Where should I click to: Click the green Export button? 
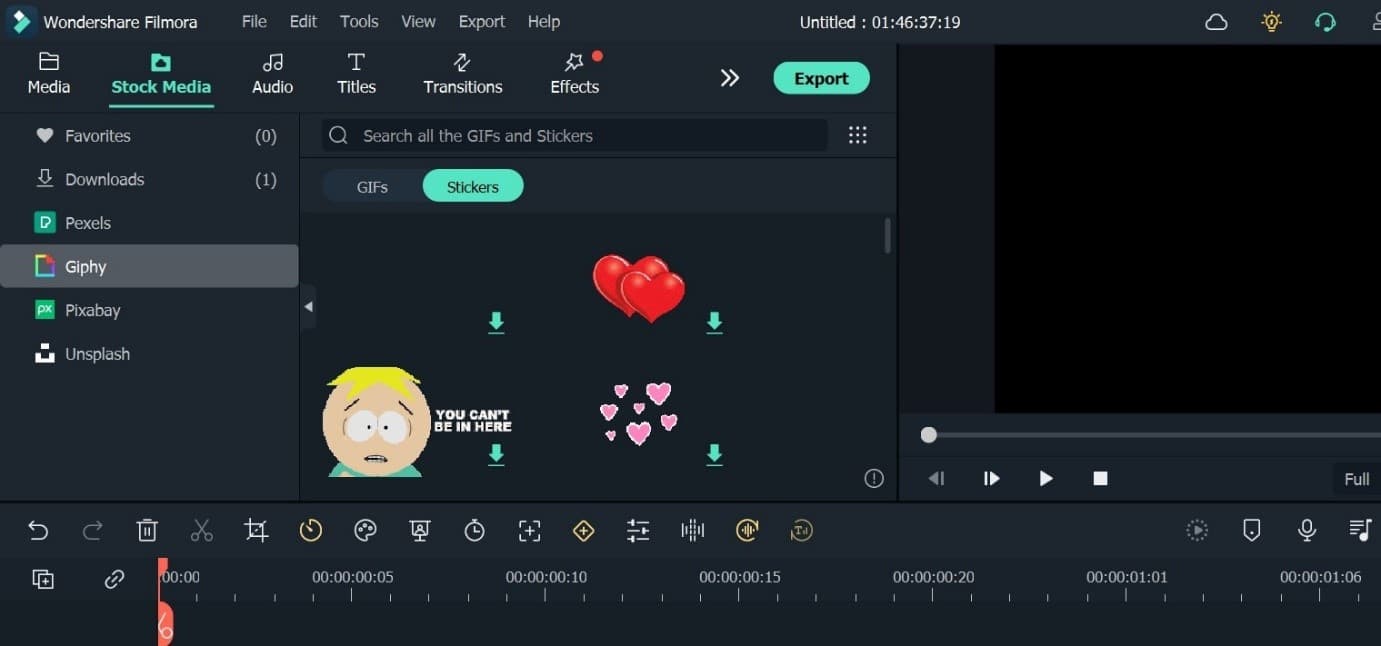point(821,78)
